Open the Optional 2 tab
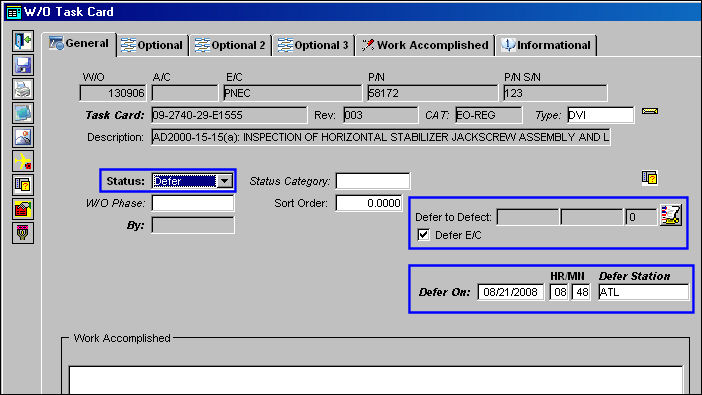 tap(231, 45)
